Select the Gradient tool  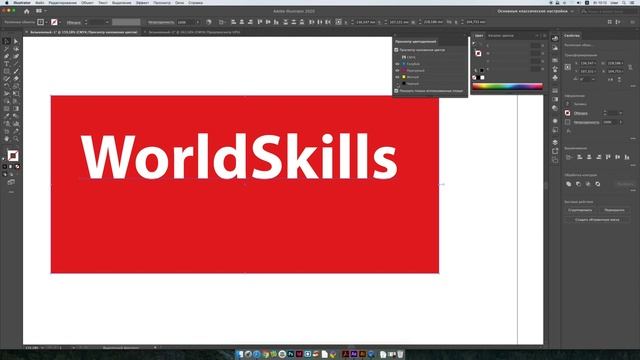pyautogui.click(x=16, y=109)
